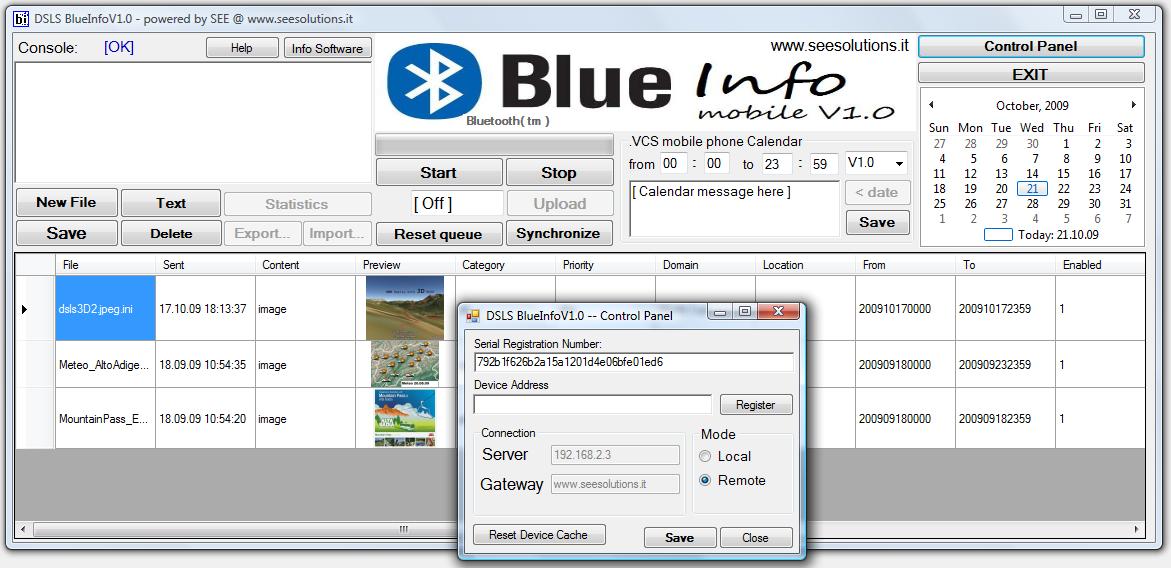The width and height of the screenshot is (1171, 568).
Task: Click the table scrollbar's right arrow
Action: [x=1137, y=529]
